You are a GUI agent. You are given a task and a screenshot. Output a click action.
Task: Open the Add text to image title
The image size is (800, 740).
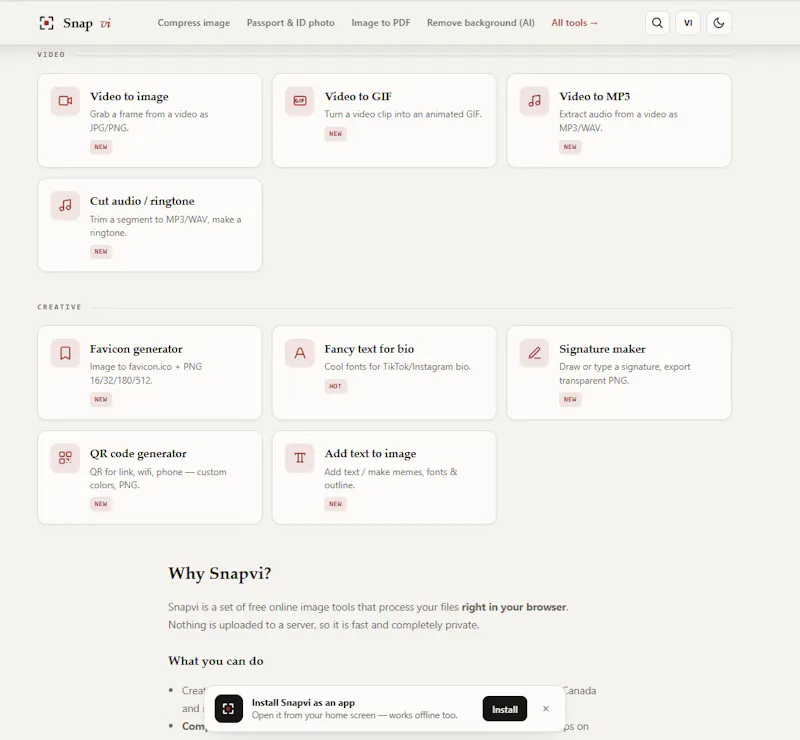(370, 454)
